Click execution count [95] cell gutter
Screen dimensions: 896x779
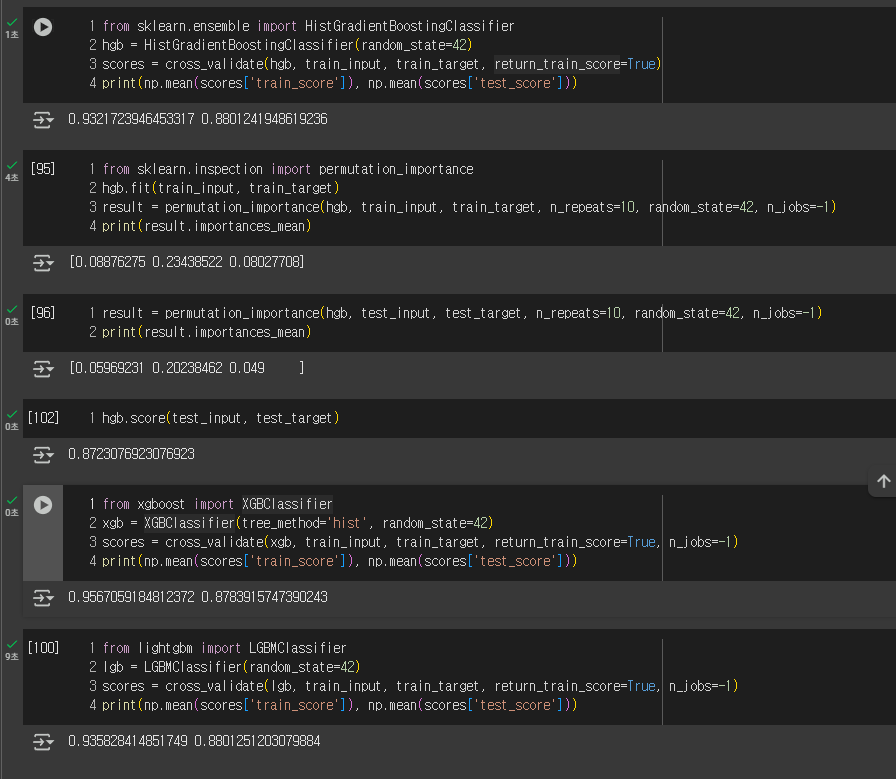[43, 169]
